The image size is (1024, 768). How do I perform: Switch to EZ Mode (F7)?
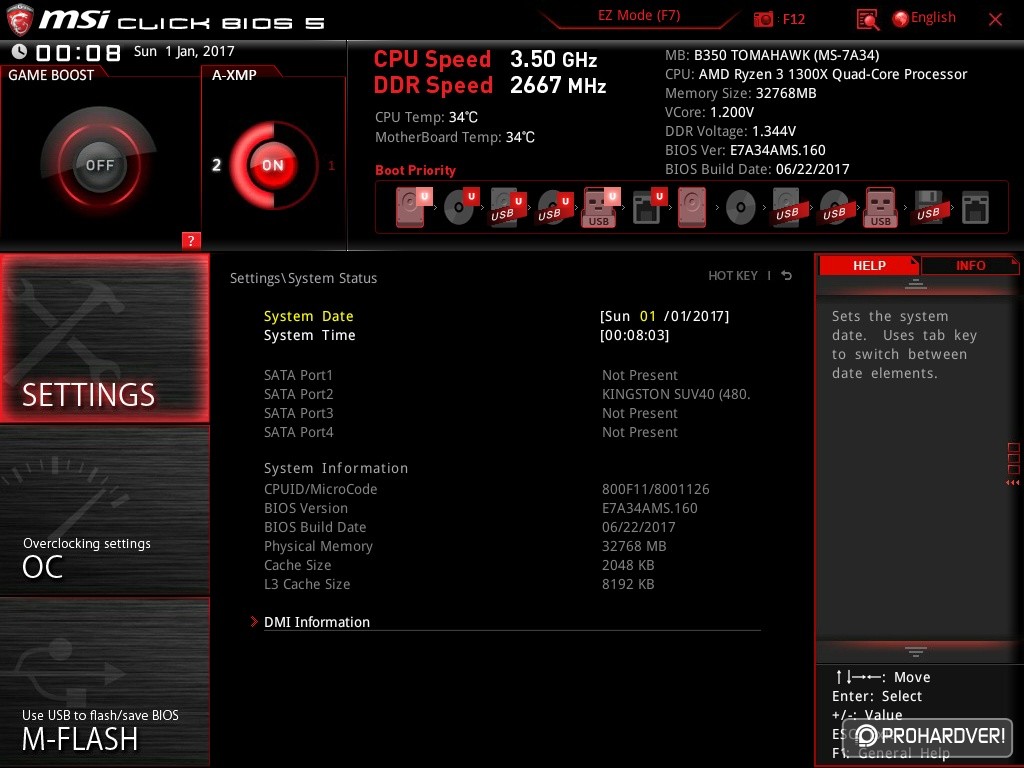pyautogui.click(x=639, y=16)
